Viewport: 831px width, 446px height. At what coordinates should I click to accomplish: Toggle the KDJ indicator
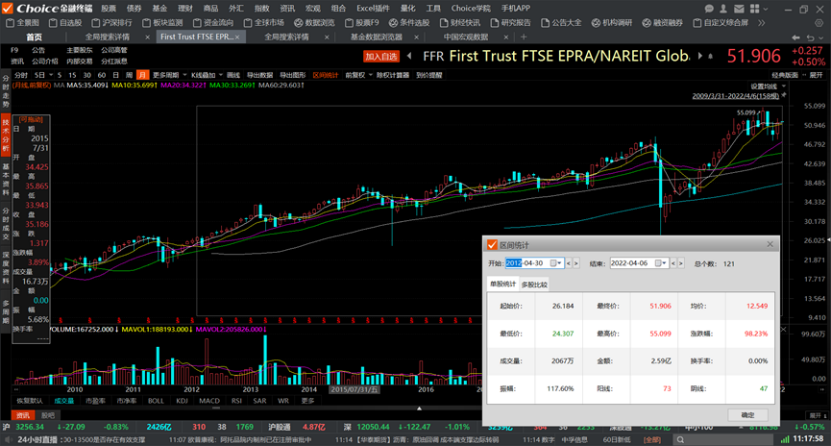tap(182, 400)
